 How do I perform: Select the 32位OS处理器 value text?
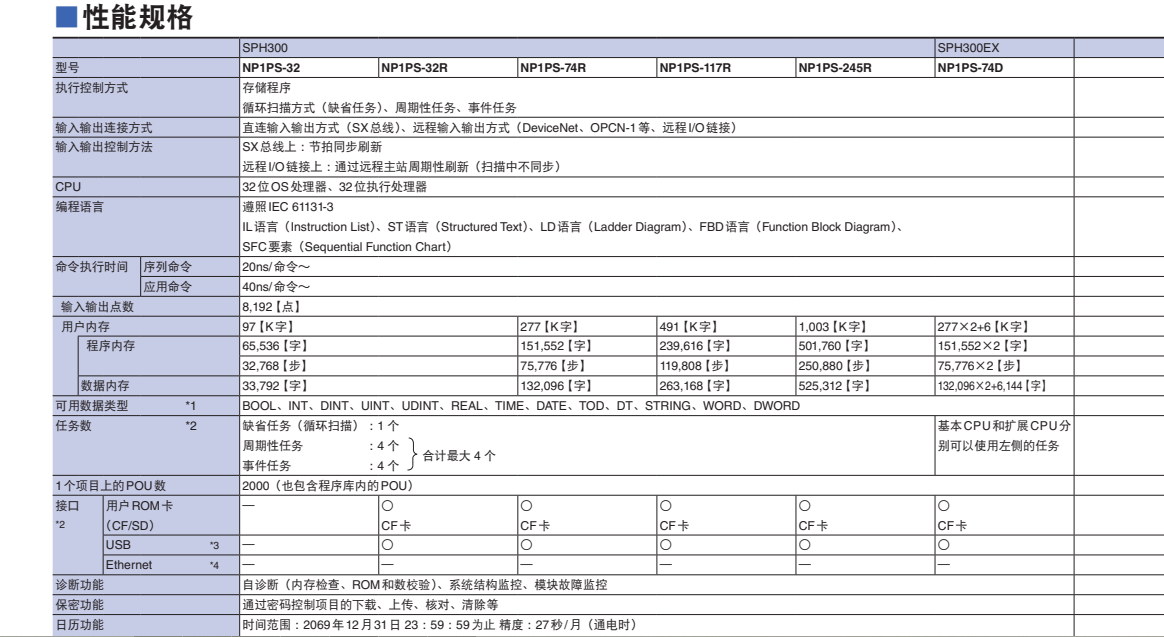[x=335, y=187]
